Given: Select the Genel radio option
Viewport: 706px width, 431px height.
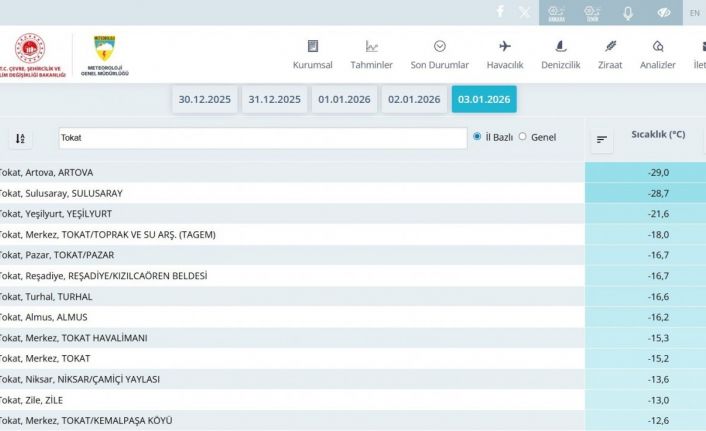Looking at the screenshot, I should click(x=522, y=137).
